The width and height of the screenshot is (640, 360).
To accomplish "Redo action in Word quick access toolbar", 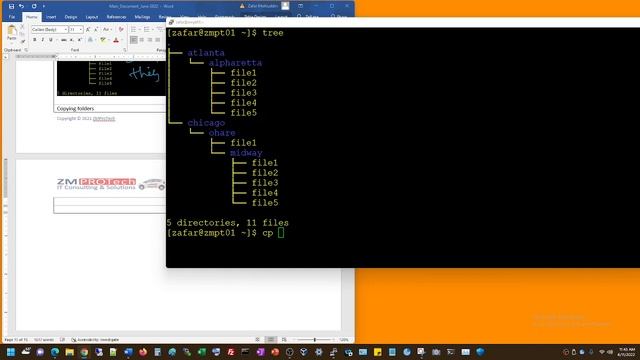I will (x=34, y=6).
